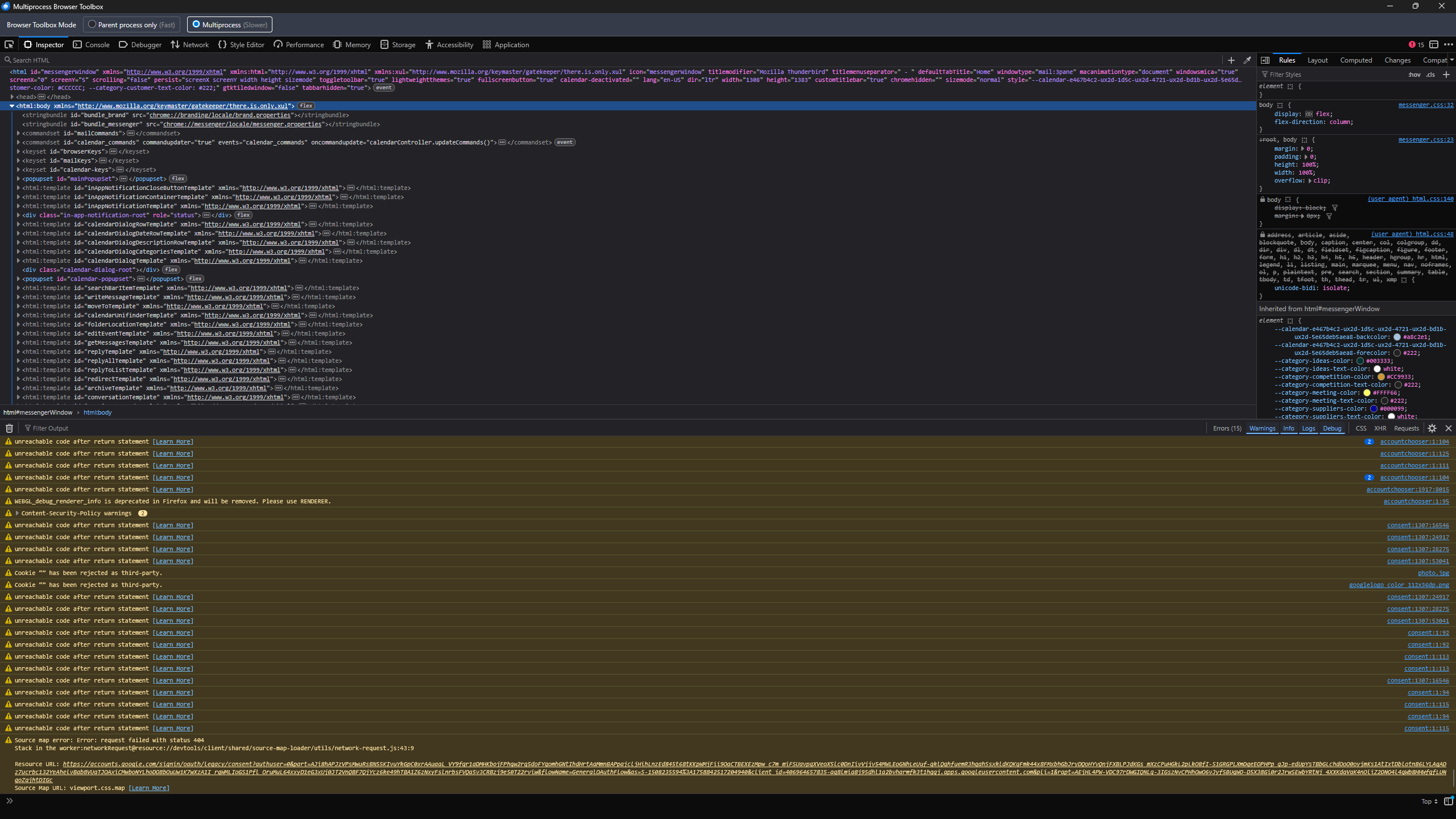Viewport: 1456px width, 819px height.
Task: Switch to the Debugger panel
Action: [x=140, y=44]
